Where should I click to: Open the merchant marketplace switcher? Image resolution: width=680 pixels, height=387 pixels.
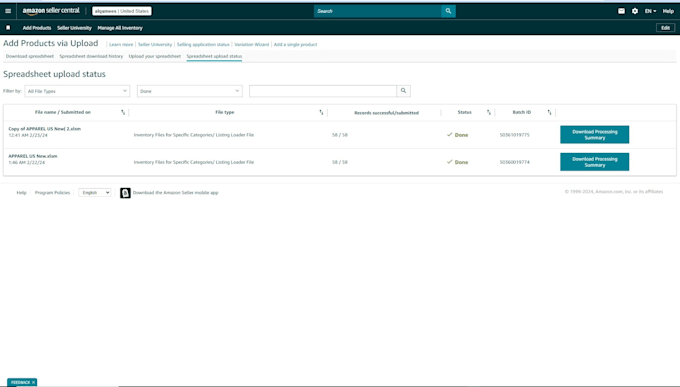click(x=122, y=11)
